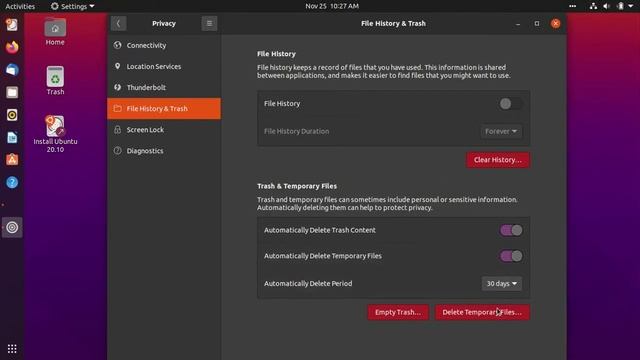Screen dimensions: 640x360
Task: Open Ubuntu Software from the dock
Action: (x=12, y=160)
